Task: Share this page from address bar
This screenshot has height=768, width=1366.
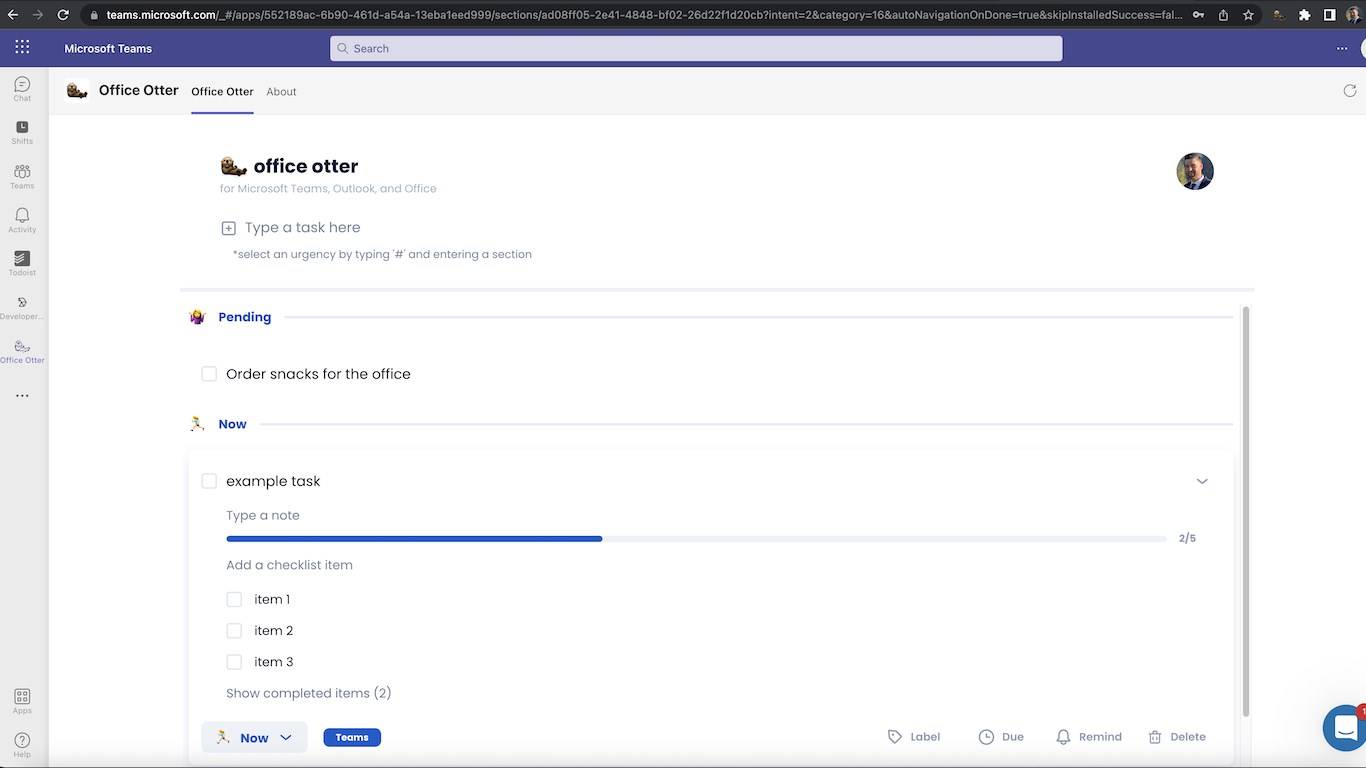Action: 1224,15
